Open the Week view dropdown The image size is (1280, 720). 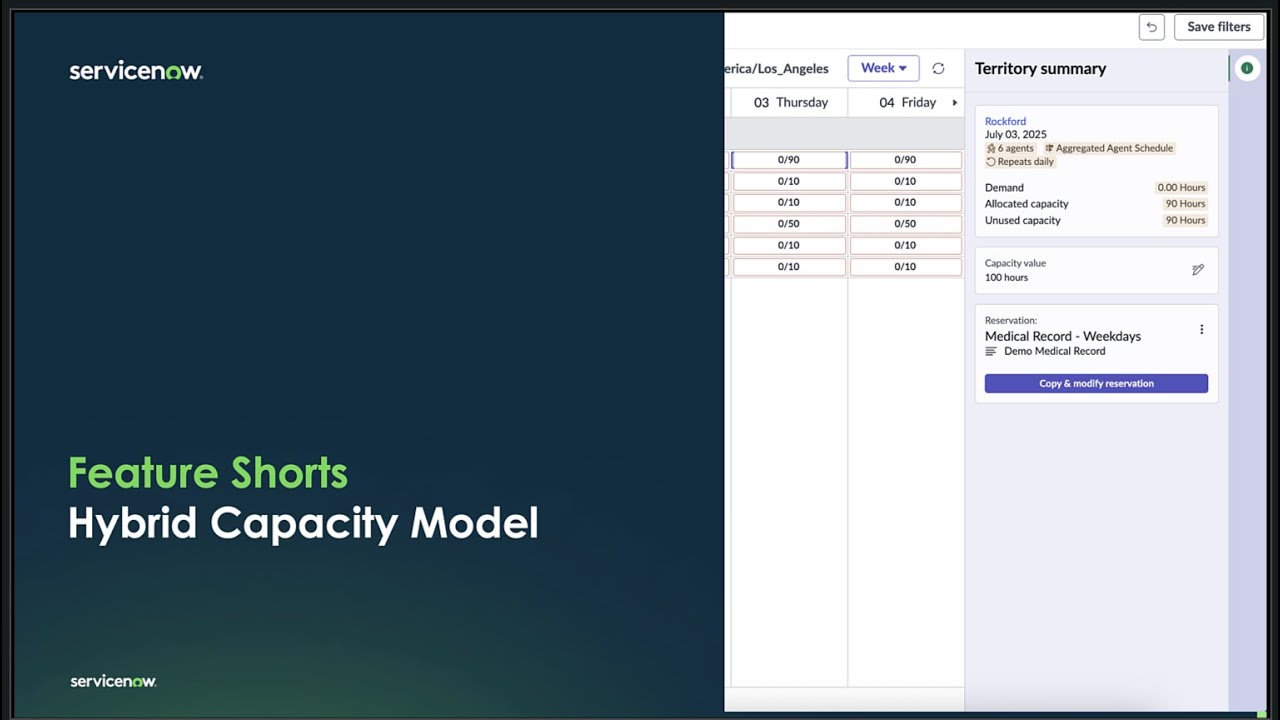pyautogui.click(x=883, y=68)
